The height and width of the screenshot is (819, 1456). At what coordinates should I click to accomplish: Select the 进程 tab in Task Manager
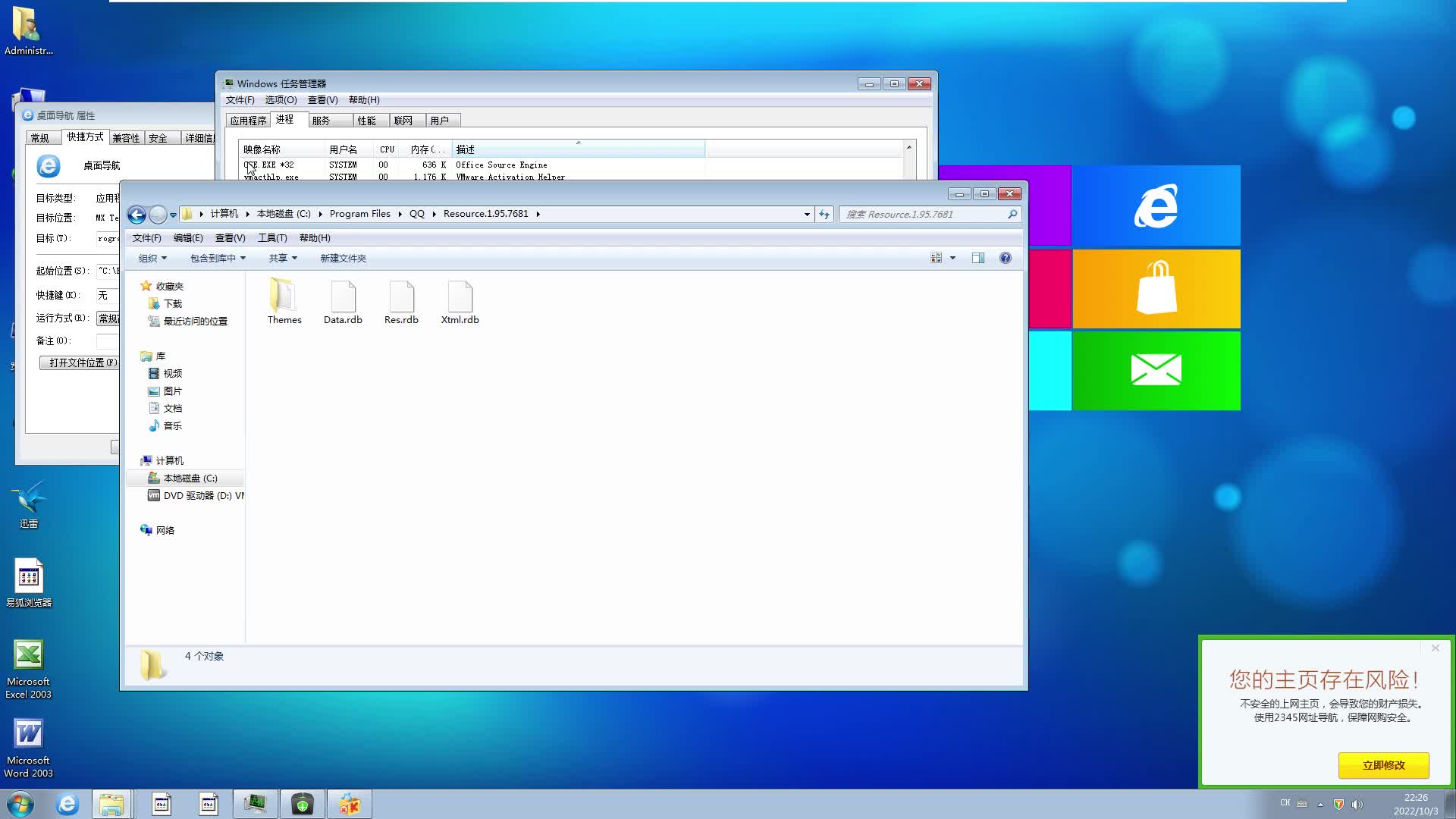coord(285,120)
